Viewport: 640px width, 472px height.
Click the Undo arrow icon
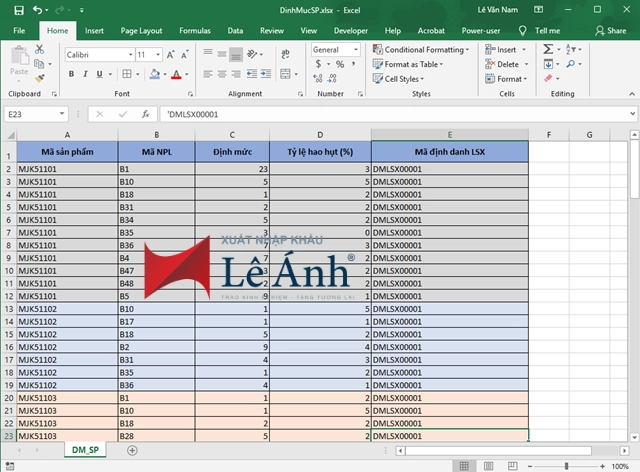(x=36, y=10)
